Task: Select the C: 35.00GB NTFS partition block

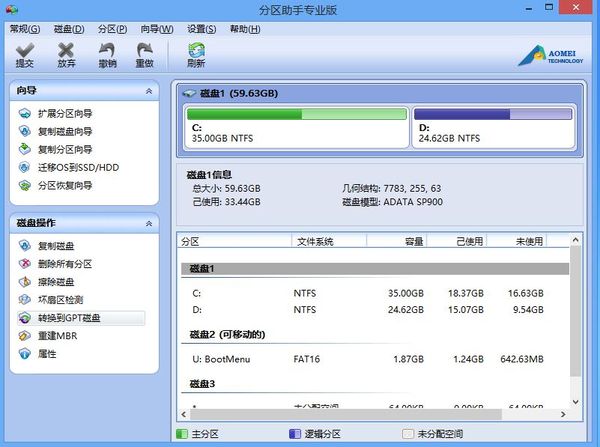Action: (297, 127)
